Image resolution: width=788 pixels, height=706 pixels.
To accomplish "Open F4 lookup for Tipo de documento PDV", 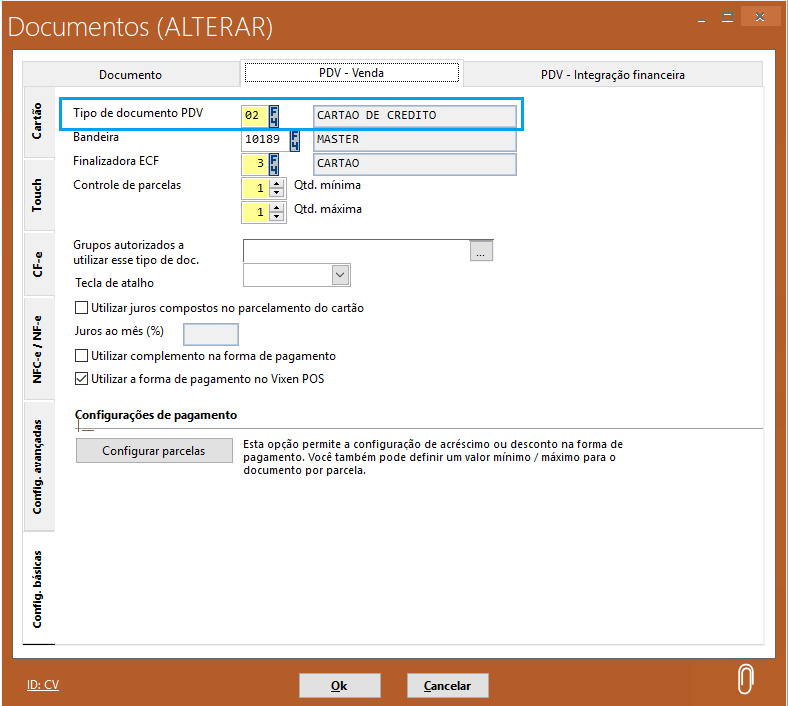I will [x=274, y=116].
